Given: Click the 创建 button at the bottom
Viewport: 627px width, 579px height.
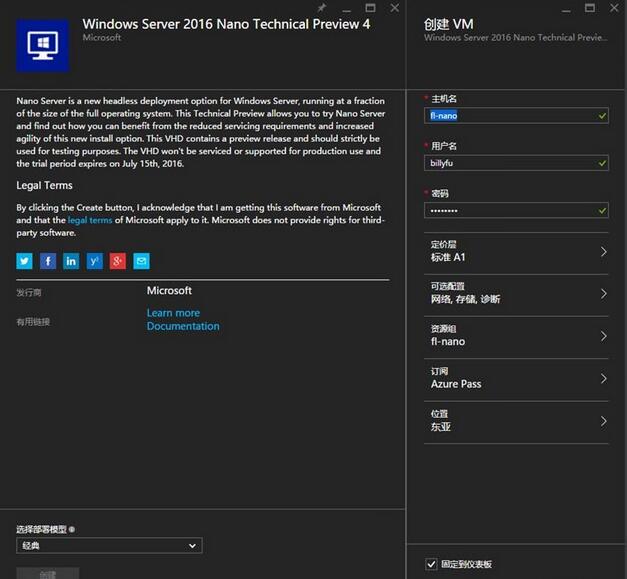Looking at the screenshot, I should click(48, 573).
